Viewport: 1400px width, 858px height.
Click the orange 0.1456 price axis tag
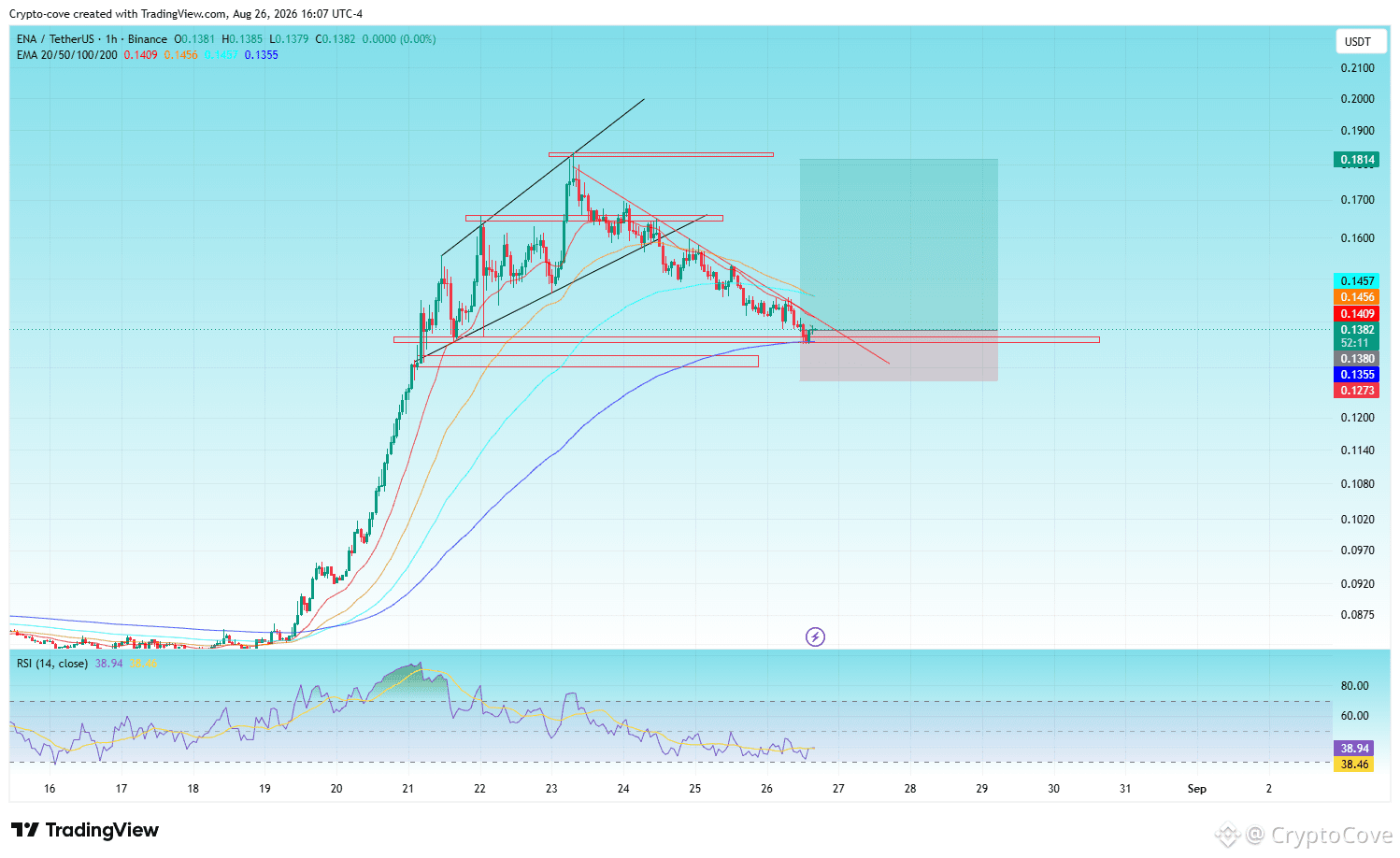click(1357, 297)
